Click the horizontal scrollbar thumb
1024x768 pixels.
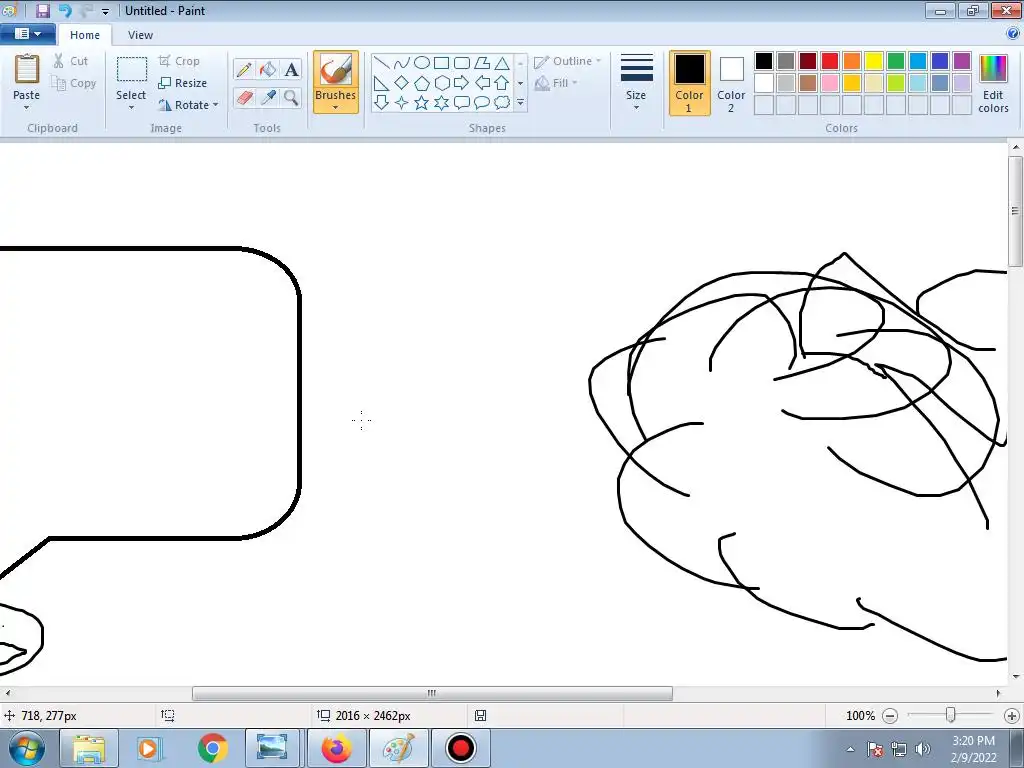click(x=432, y=693)
